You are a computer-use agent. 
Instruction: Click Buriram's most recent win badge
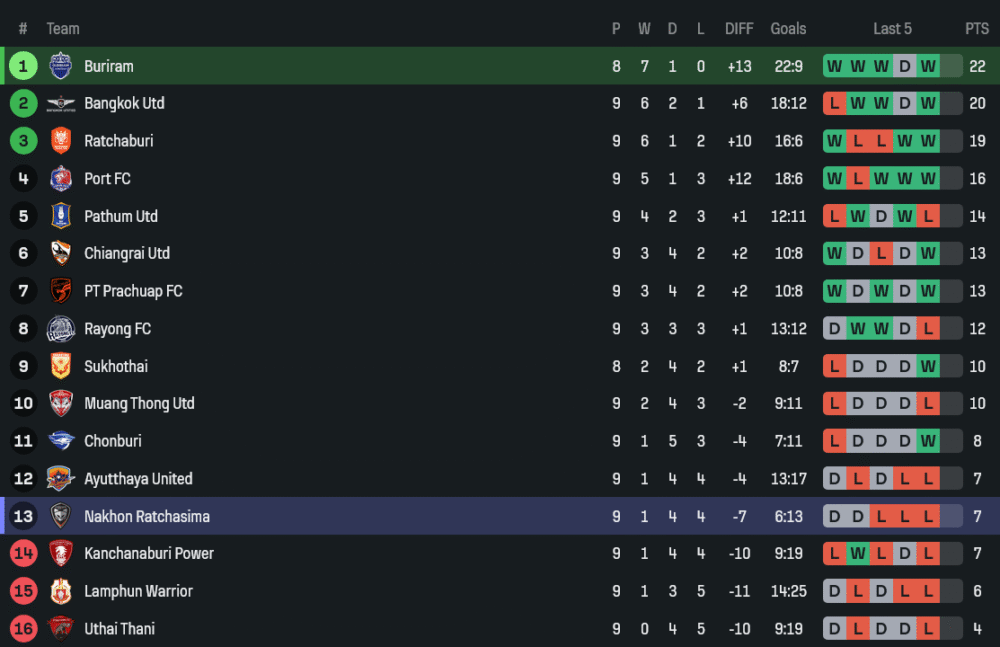tap(929, 66)
